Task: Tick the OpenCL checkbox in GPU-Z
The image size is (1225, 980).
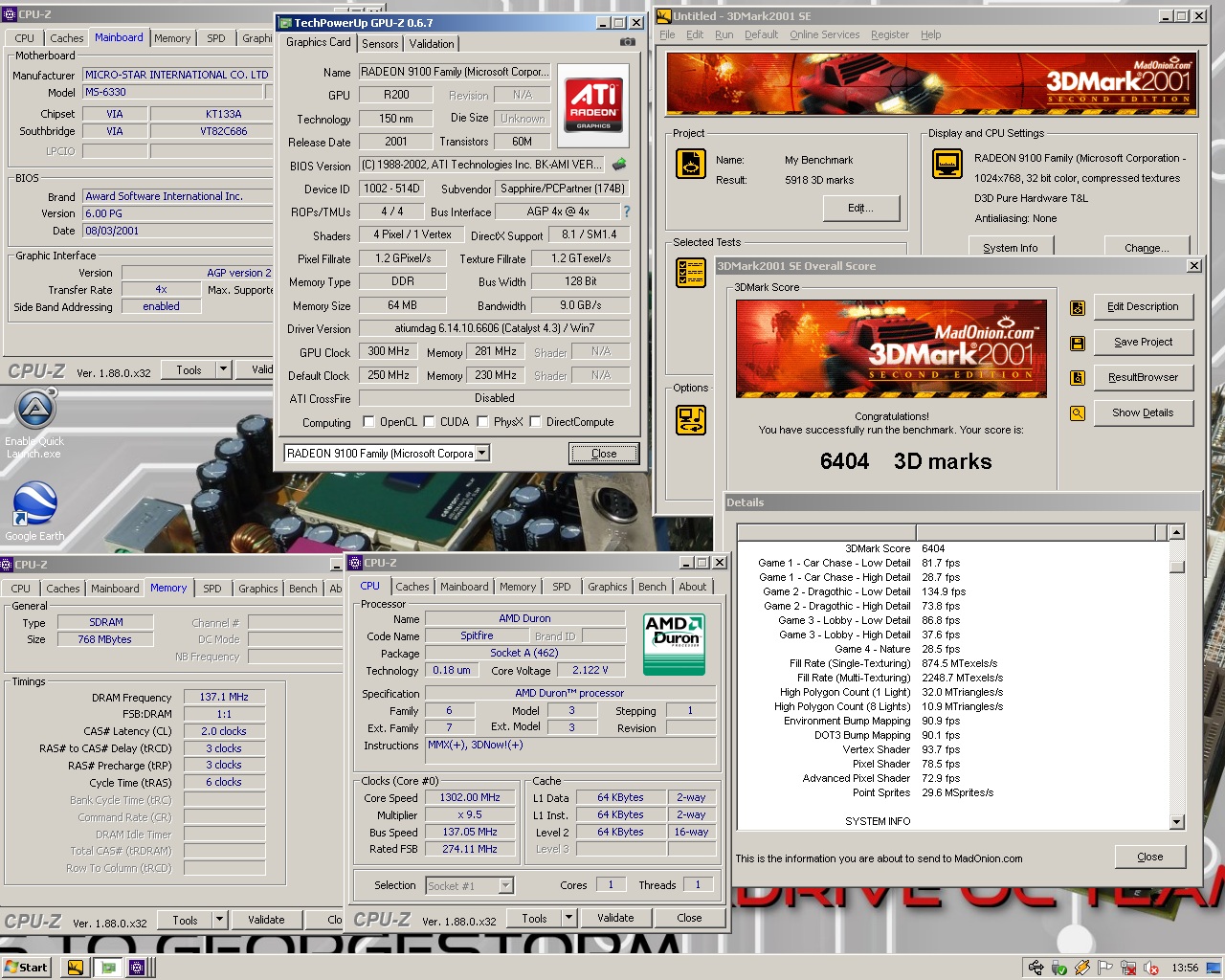Action: [369, 421]
